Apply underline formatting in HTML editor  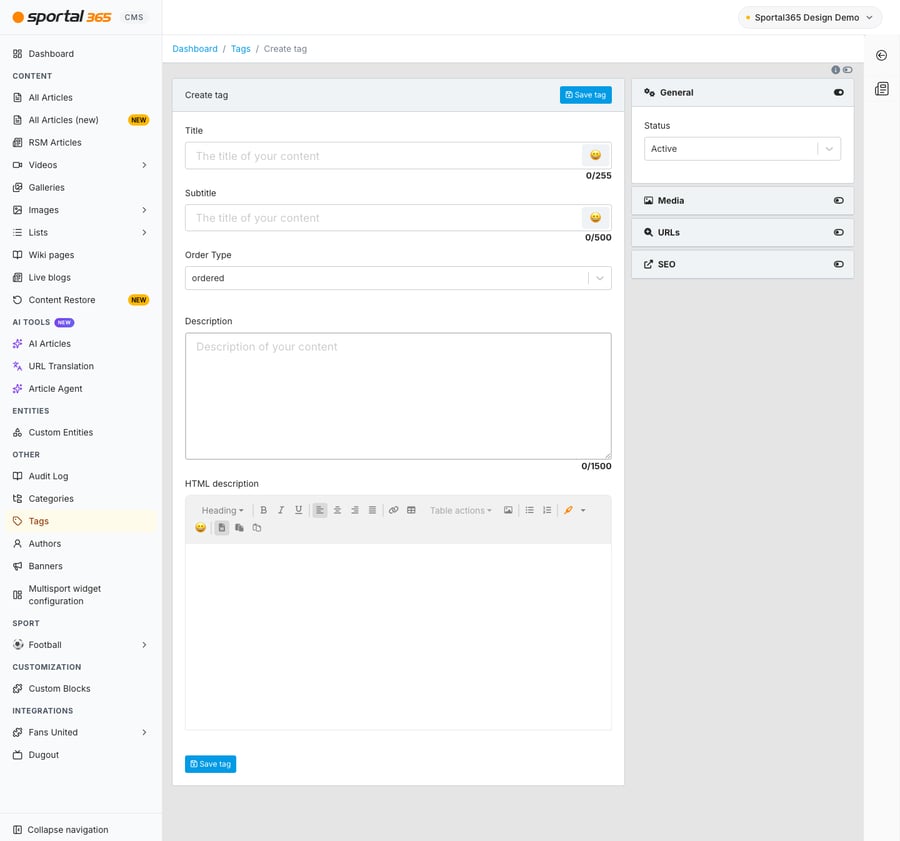pyautogui.click(x=298, y=510)
